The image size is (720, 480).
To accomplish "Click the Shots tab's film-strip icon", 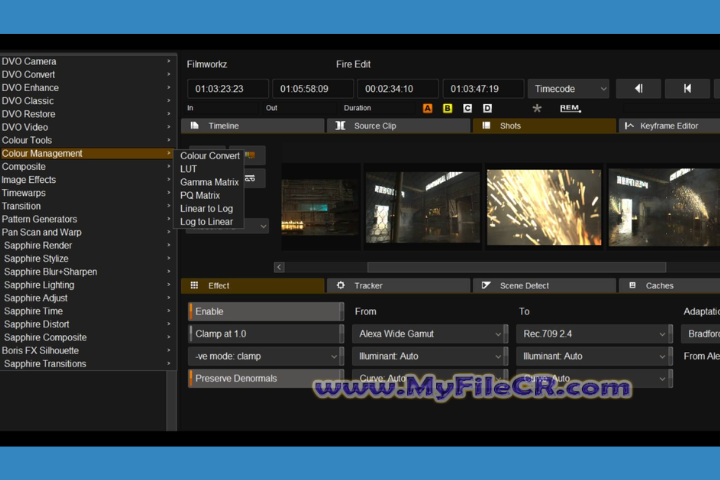I will coord(486,125).
